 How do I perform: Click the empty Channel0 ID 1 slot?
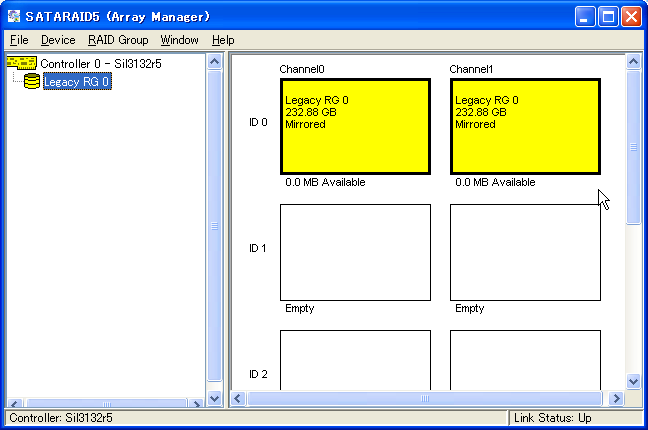355,252
